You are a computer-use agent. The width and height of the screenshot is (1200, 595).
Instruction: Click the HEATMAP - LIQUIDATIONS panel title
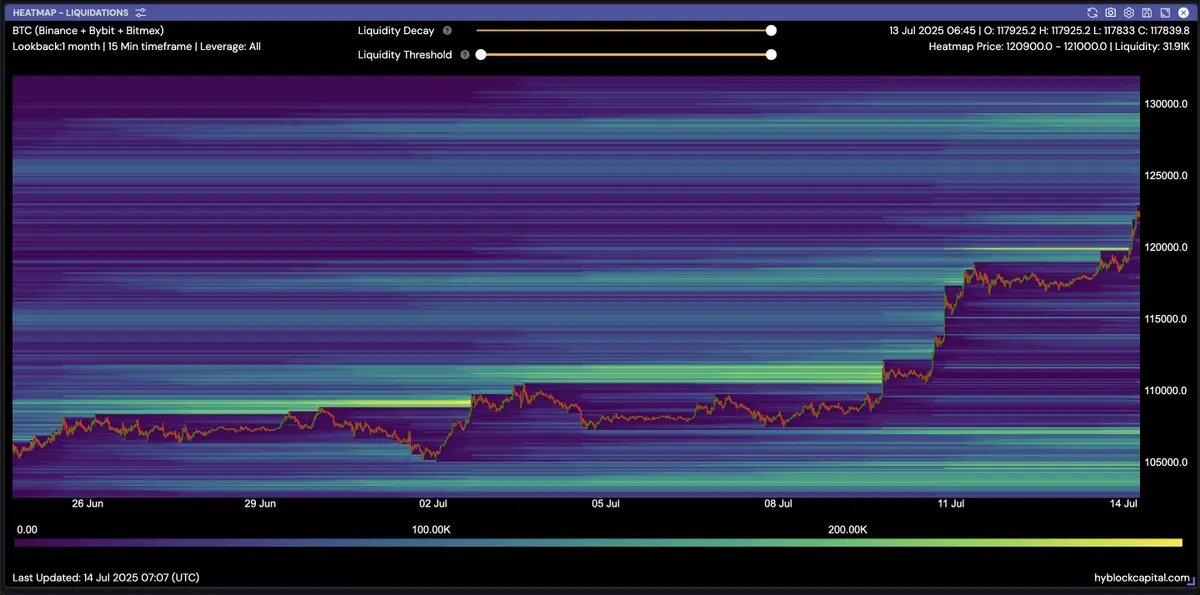[72, 12]
